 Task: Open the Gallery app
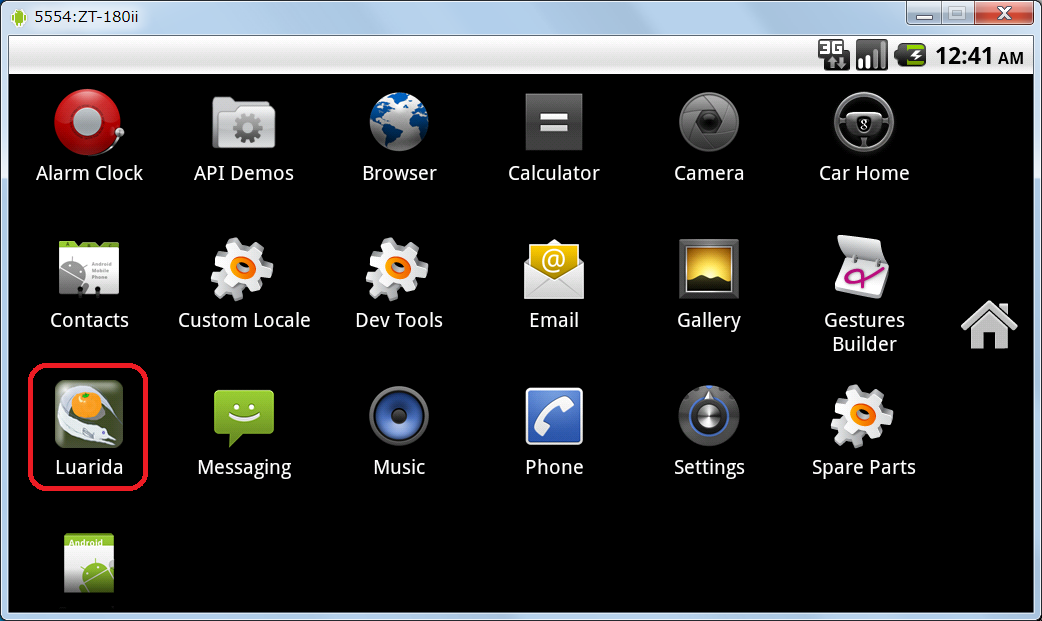point(709,269)
